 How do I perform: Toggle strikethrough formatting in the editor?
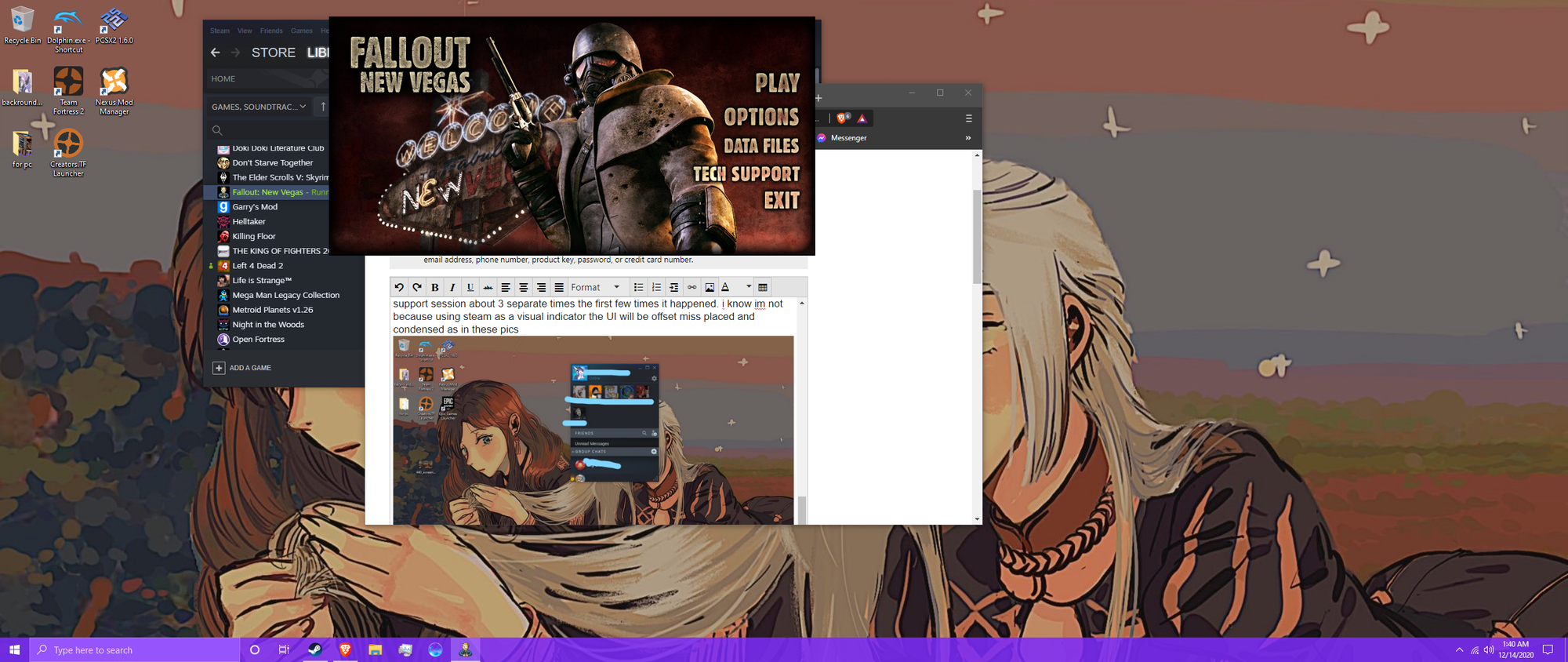tap(488, 287)
